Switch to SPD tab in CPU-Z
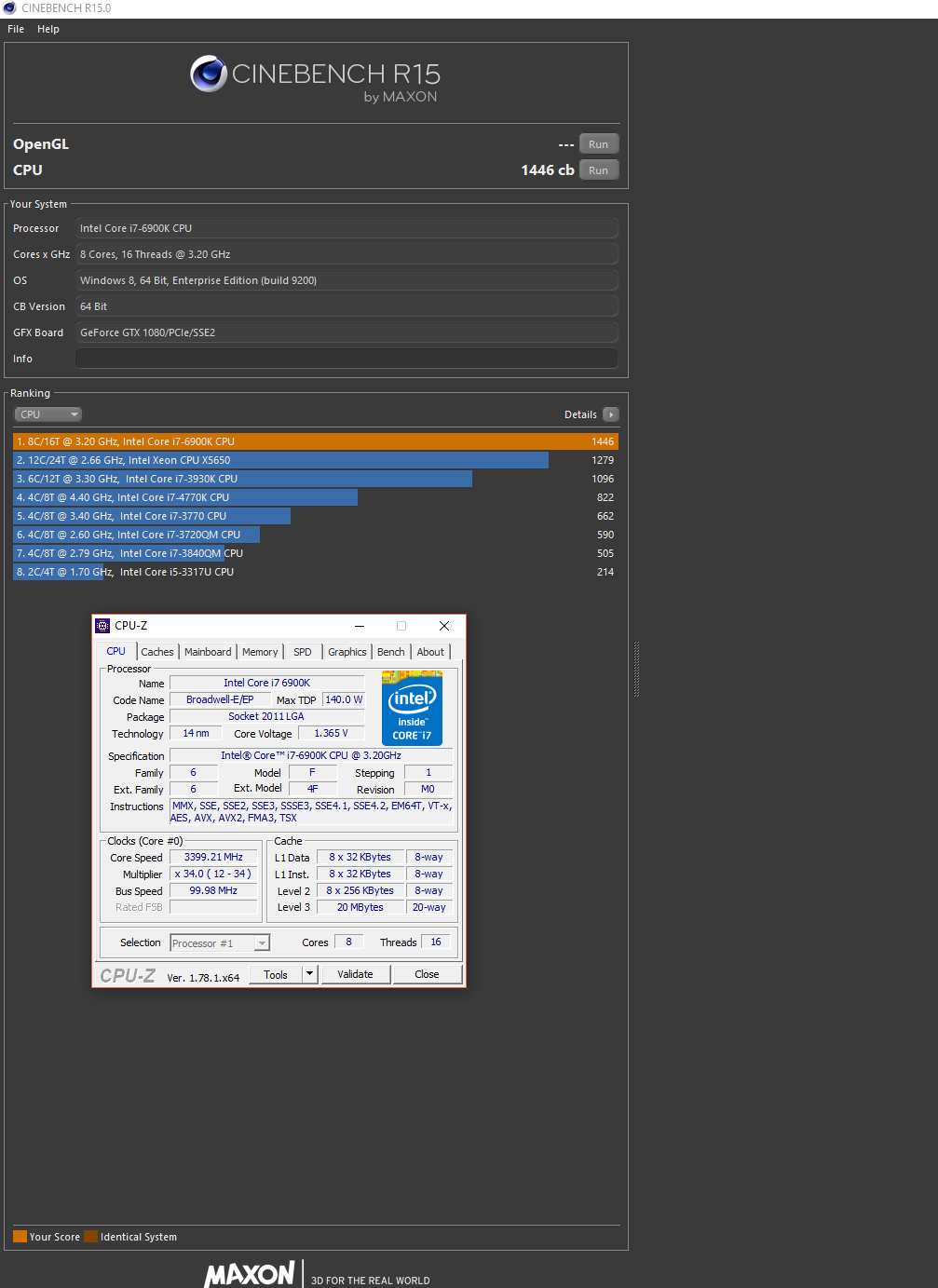The width and height of the screenshot is (938, 1288). pos(303,652)
